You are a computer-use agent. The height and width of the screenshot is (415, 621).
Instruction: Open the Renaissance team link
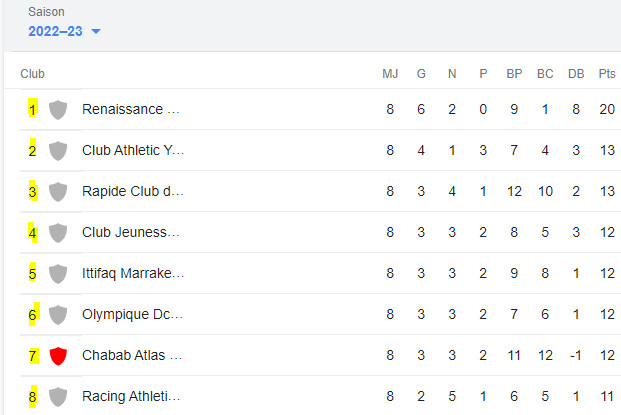pyautogui.click(x=131, y=109)
